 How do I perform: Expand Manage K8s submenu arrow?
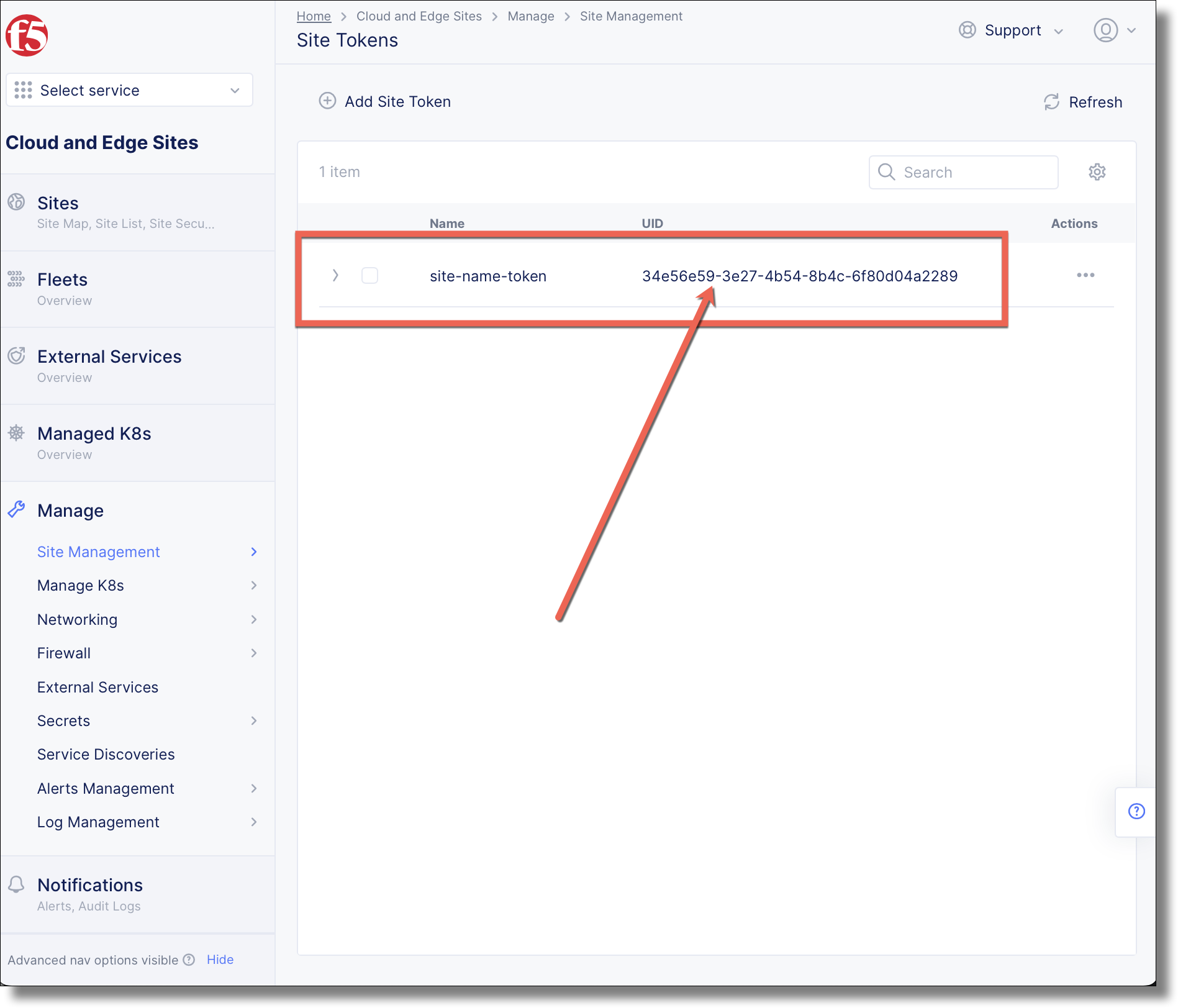(253, 585)
